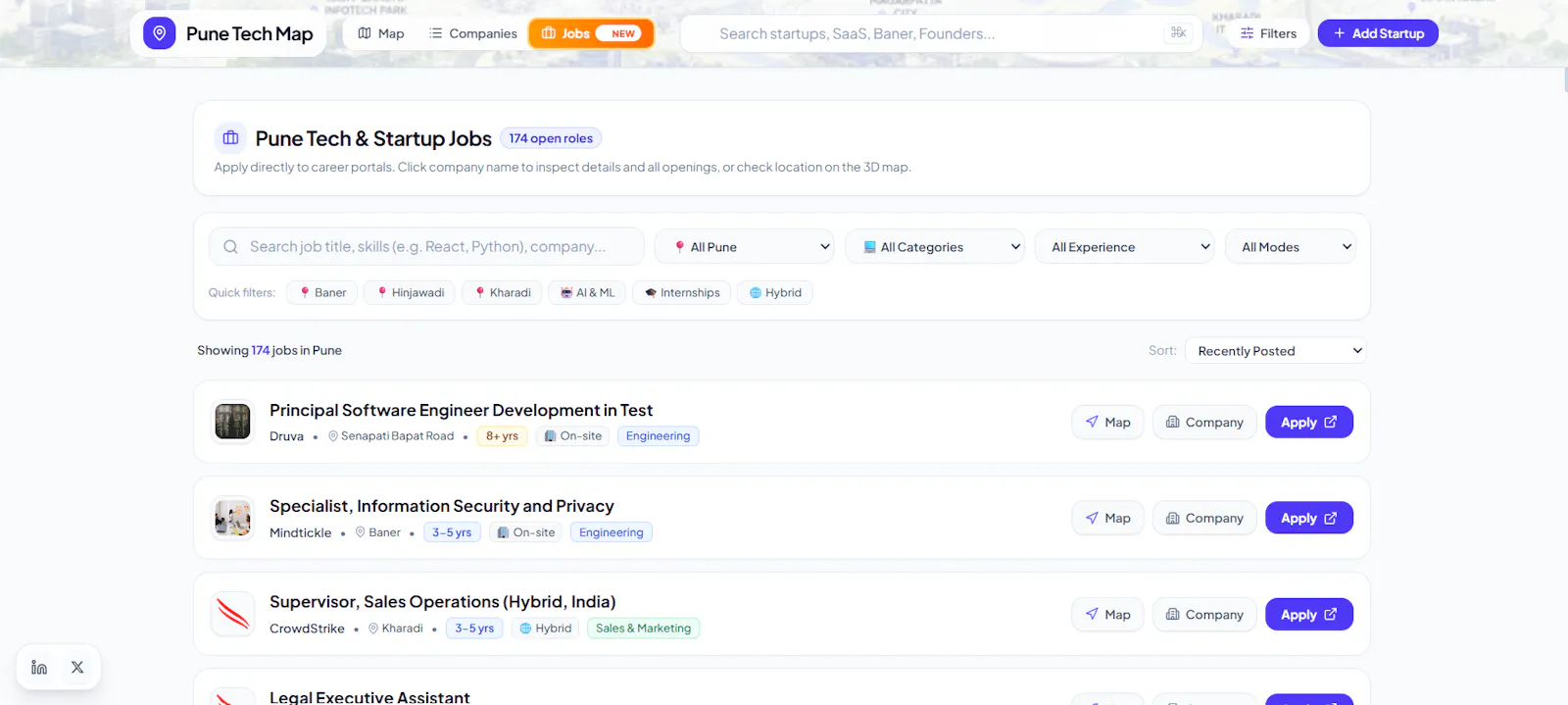Show the Druva job on the Map

tap(1107, 423)
